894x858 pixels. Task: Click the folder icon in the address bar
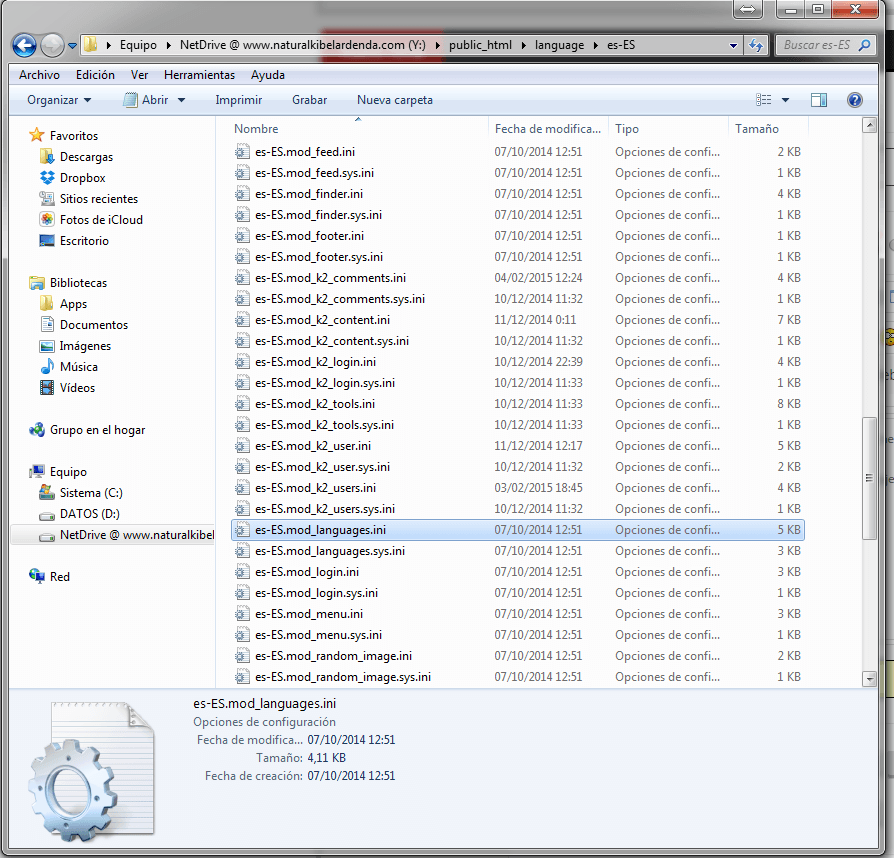91,44
